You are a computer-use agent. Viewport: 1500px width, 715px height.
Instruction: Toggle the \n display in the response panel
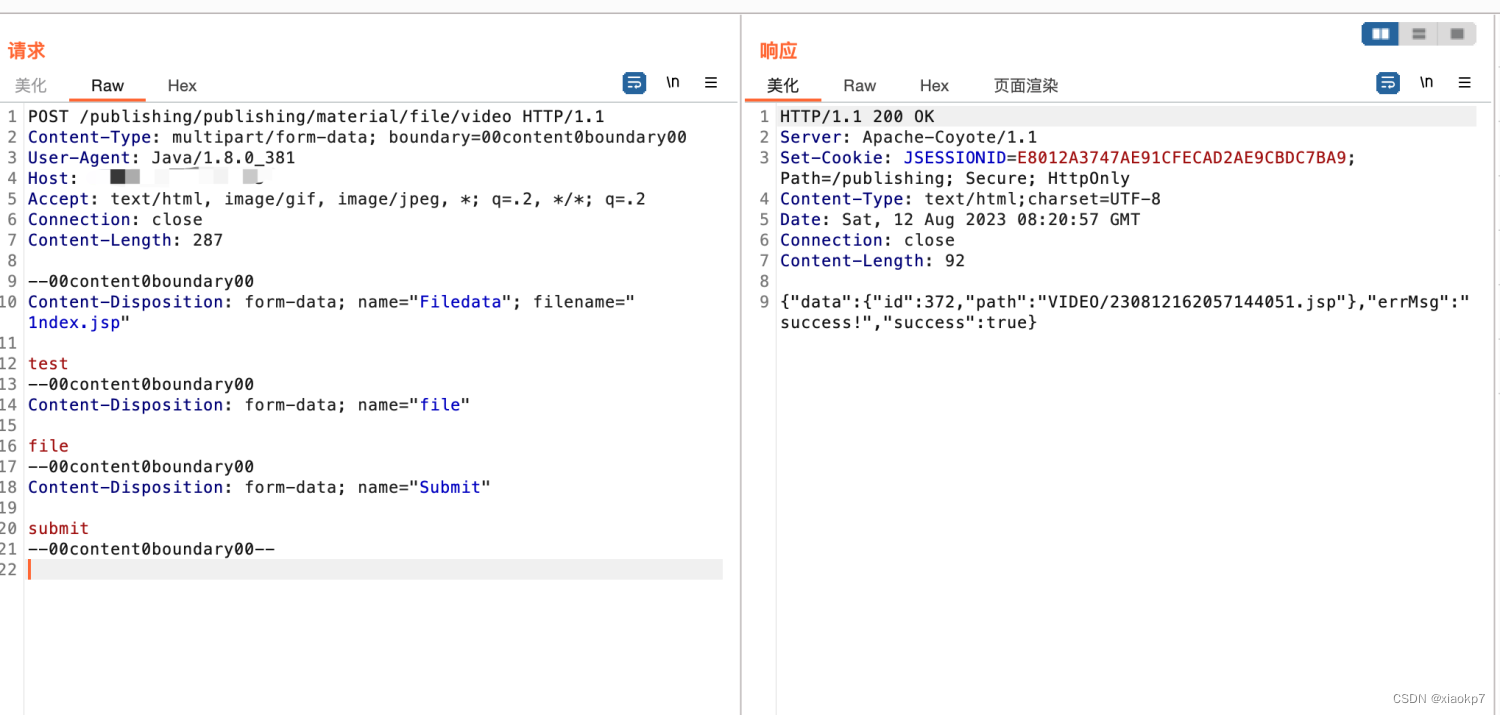tap(1427, 83)
